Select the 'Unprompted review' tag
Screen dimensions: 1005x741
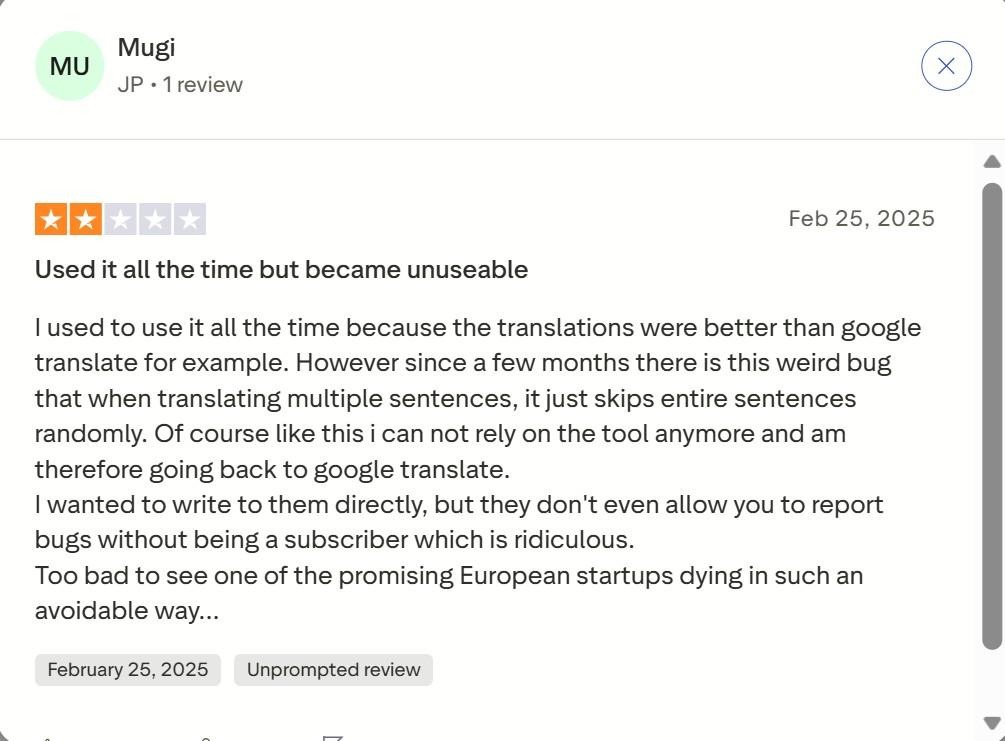click(x=333, y=669)
